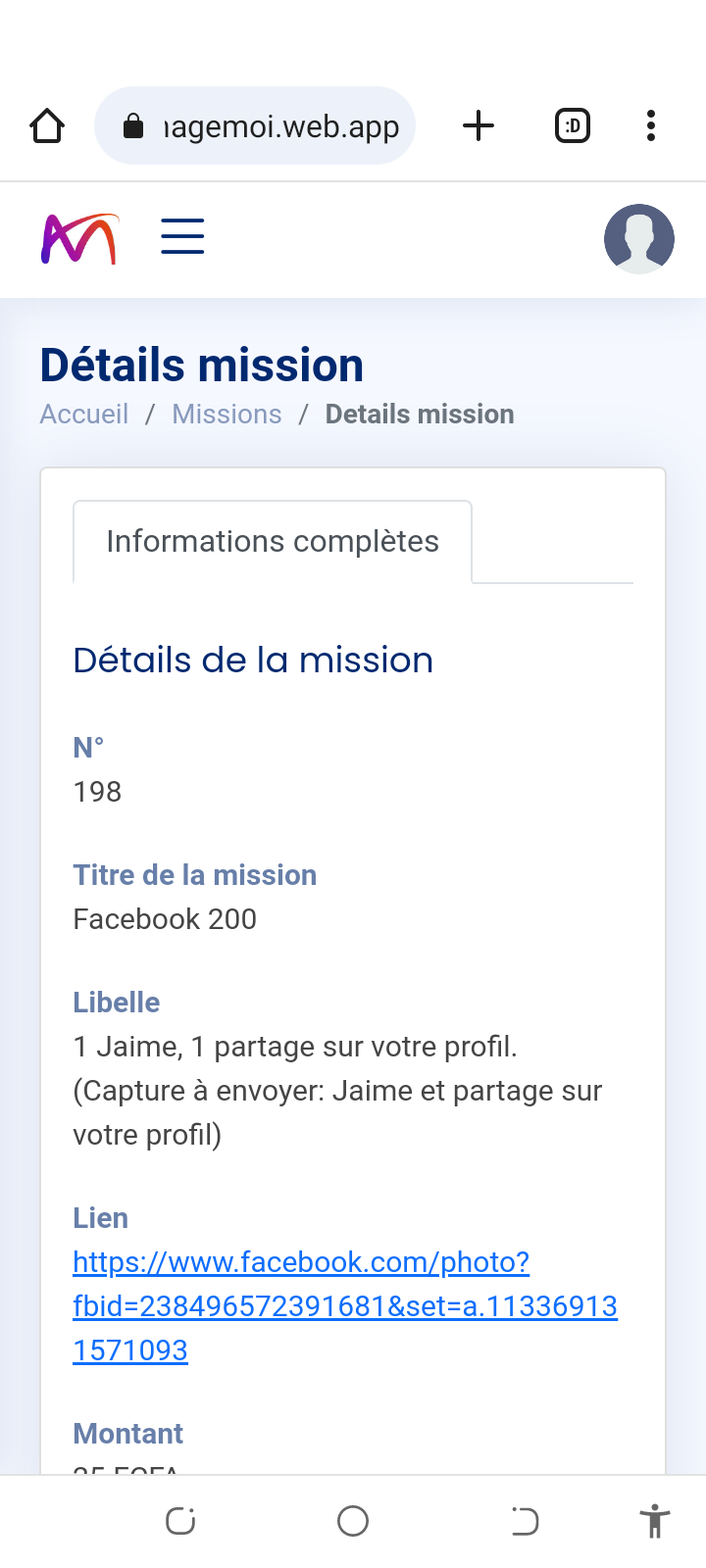706x1568 pixels.
Task: Click the Facebook 200 mission title text
Action: pos(165,919)
